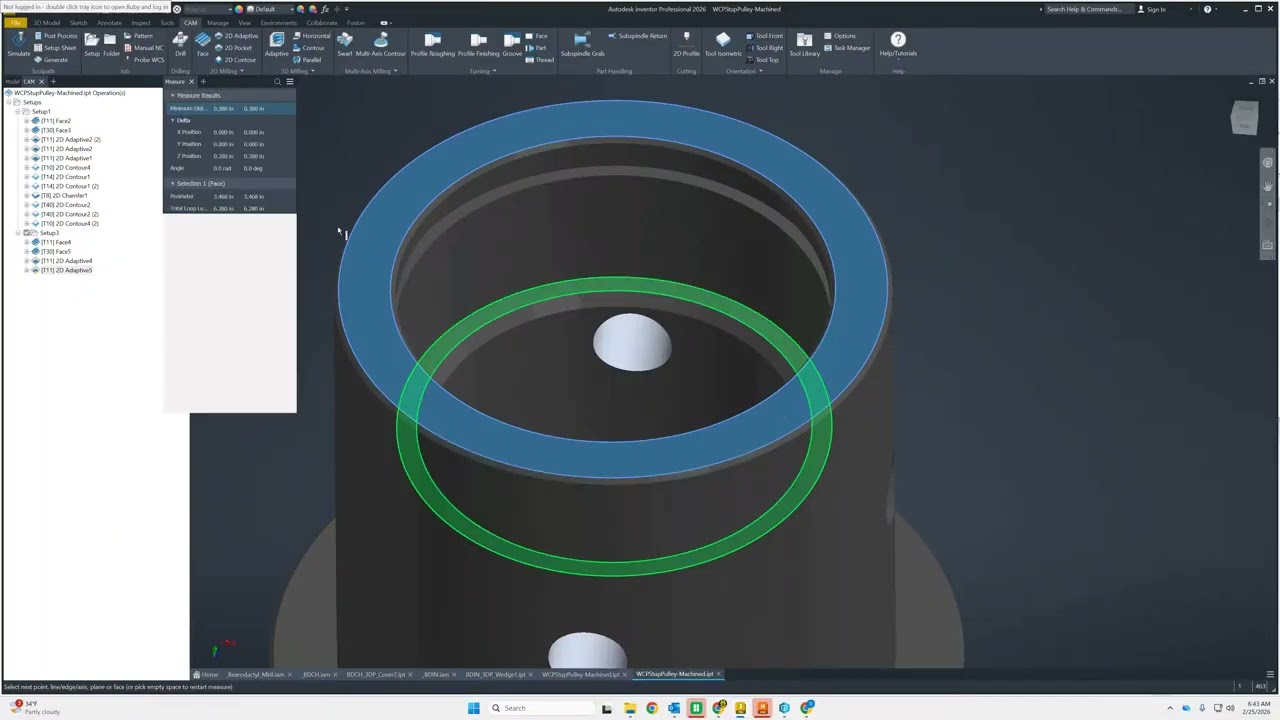Open the Tool Library
The height and width of the screenshot is (720, 1280).
click(x=804, y=43)
